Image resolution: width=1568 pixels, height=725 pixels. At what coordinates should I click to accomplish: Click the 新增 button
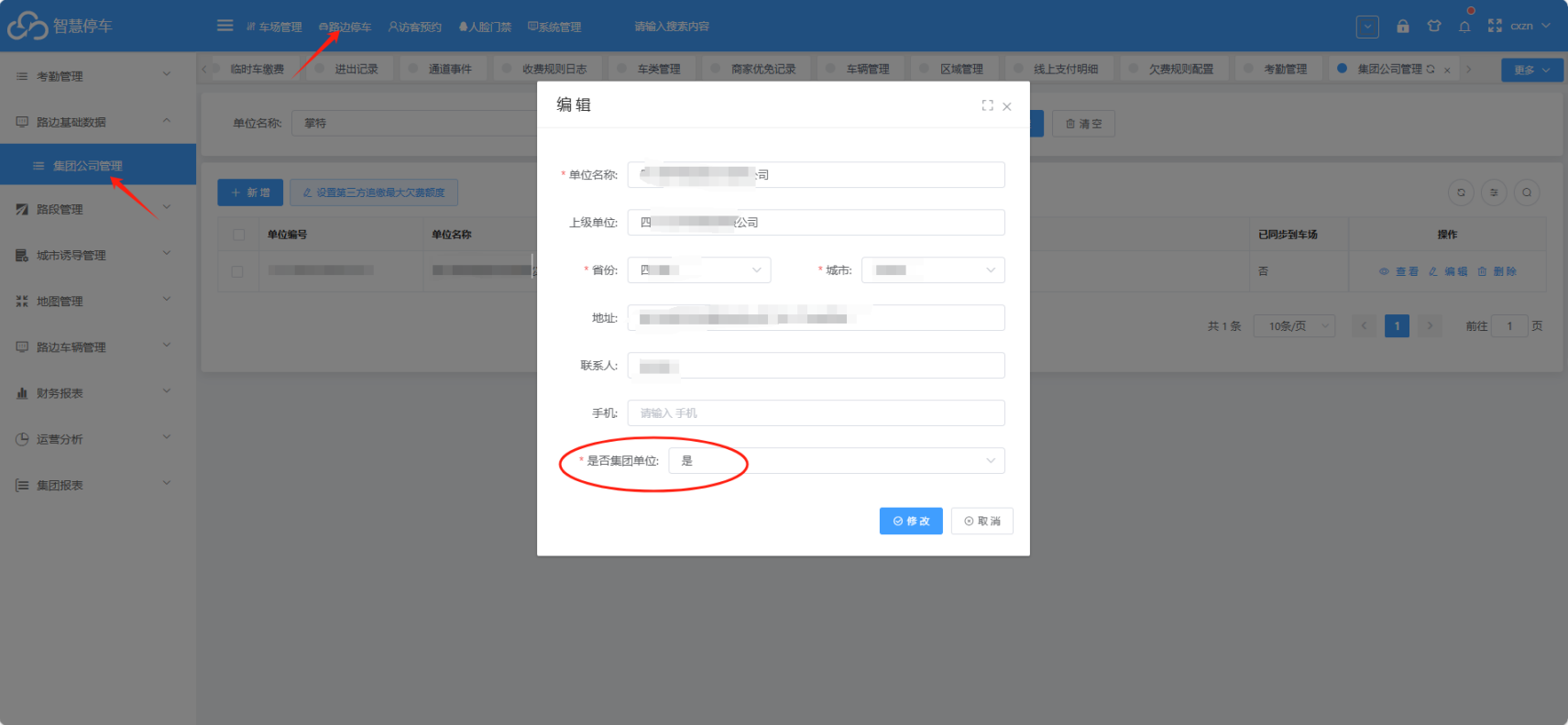tap(250, 192)
